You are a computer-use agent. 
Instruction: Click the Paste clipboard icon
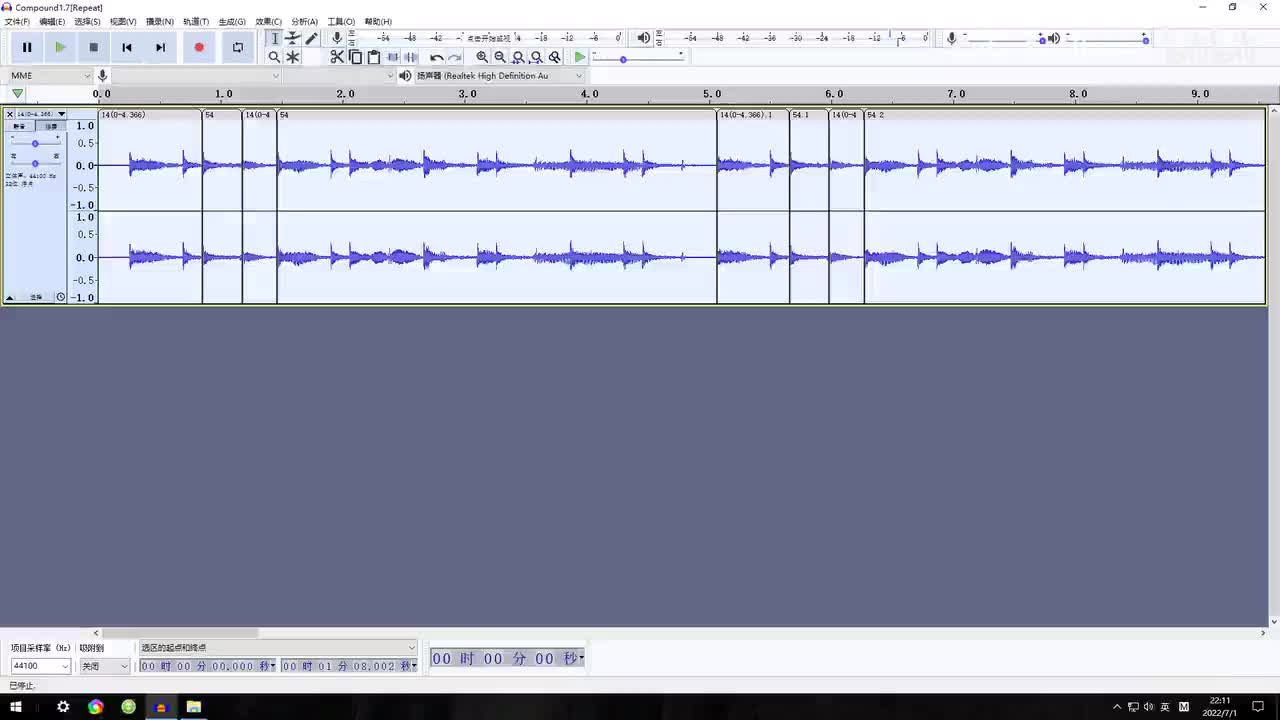click(x=373, y=57)
